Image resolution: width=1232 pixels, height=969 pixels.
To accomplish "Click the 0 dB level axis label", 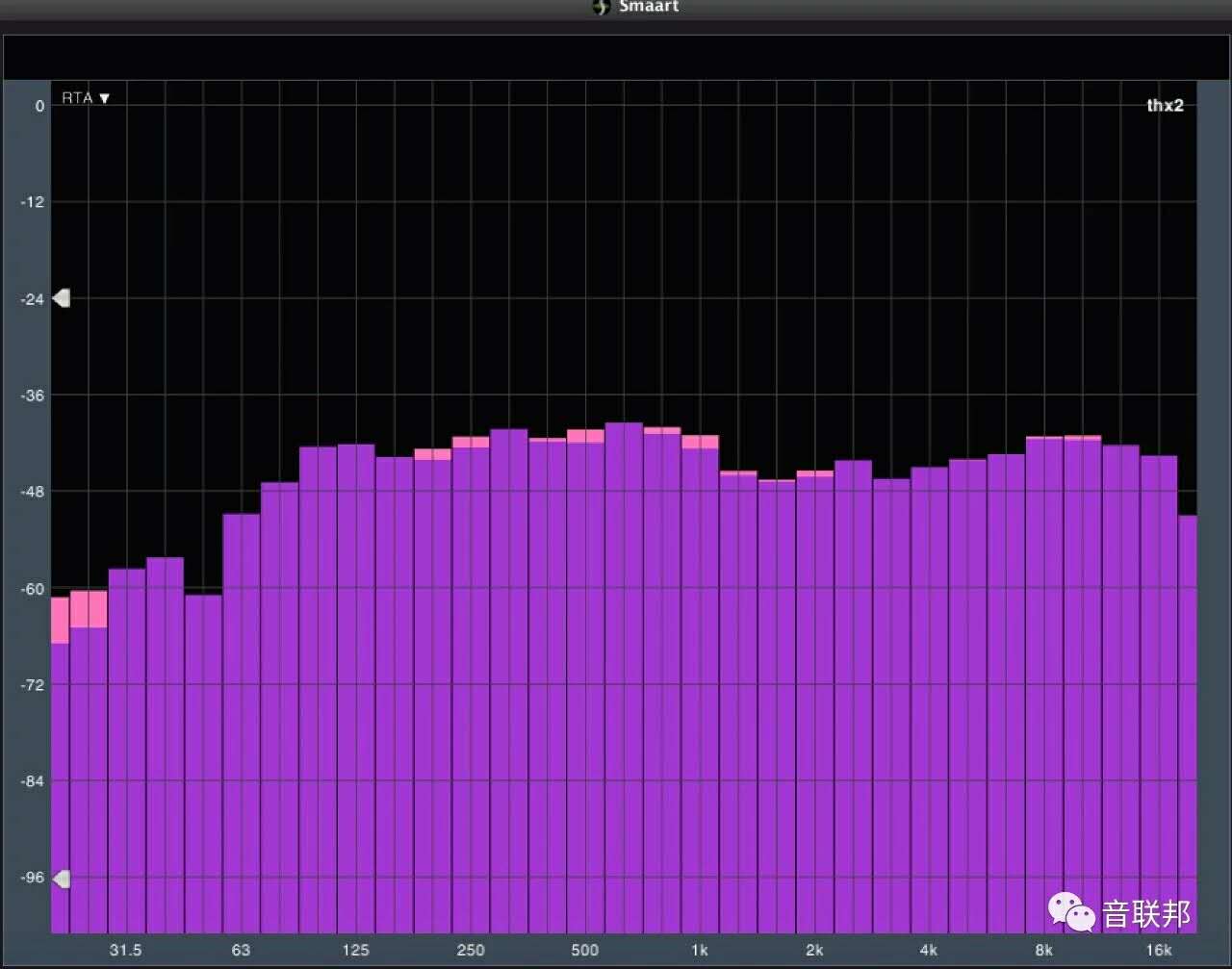I will tap(39, 106).
